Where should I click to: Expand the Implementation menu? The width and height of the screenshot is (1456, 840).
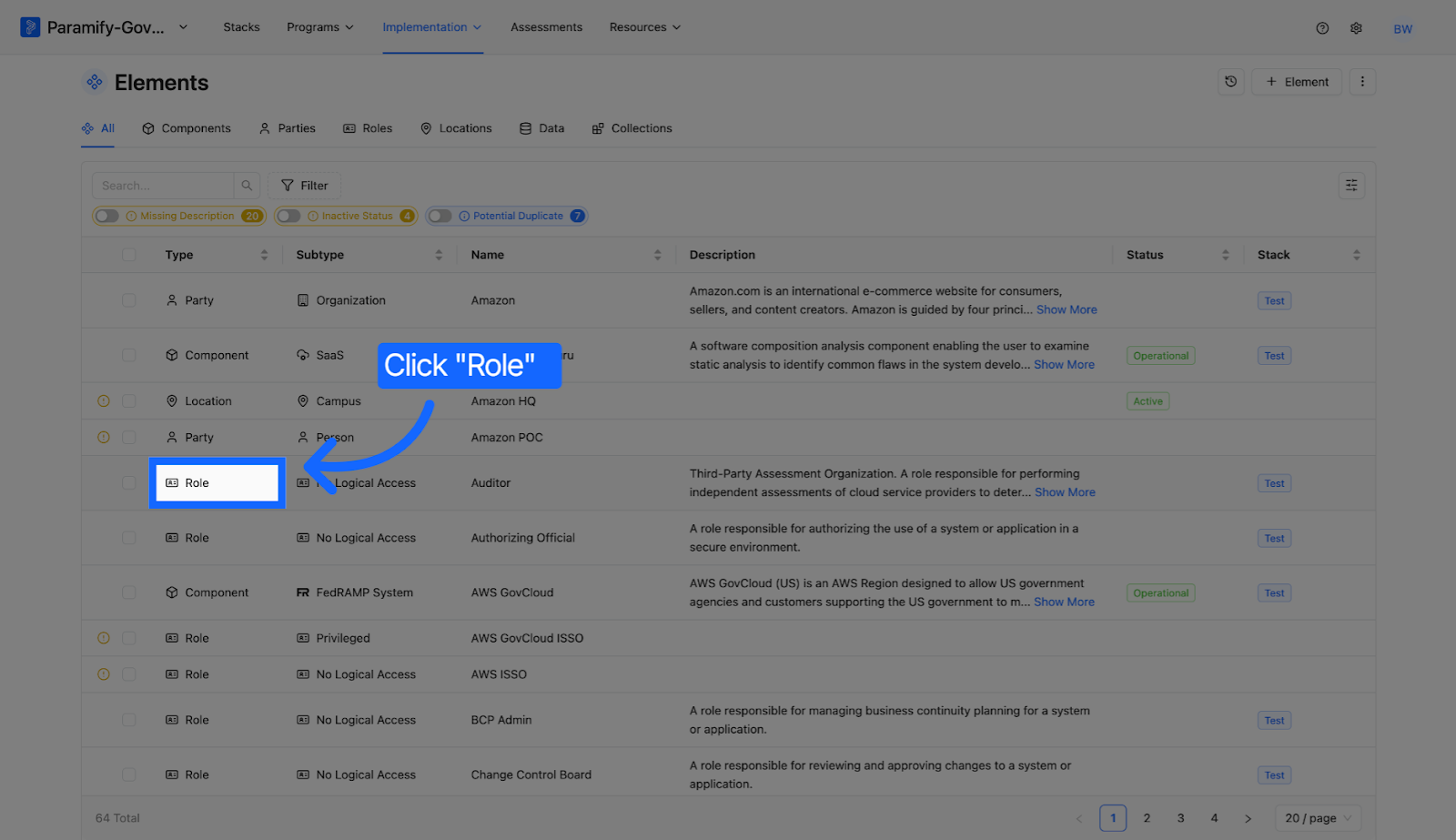click(x=432, y=27)
